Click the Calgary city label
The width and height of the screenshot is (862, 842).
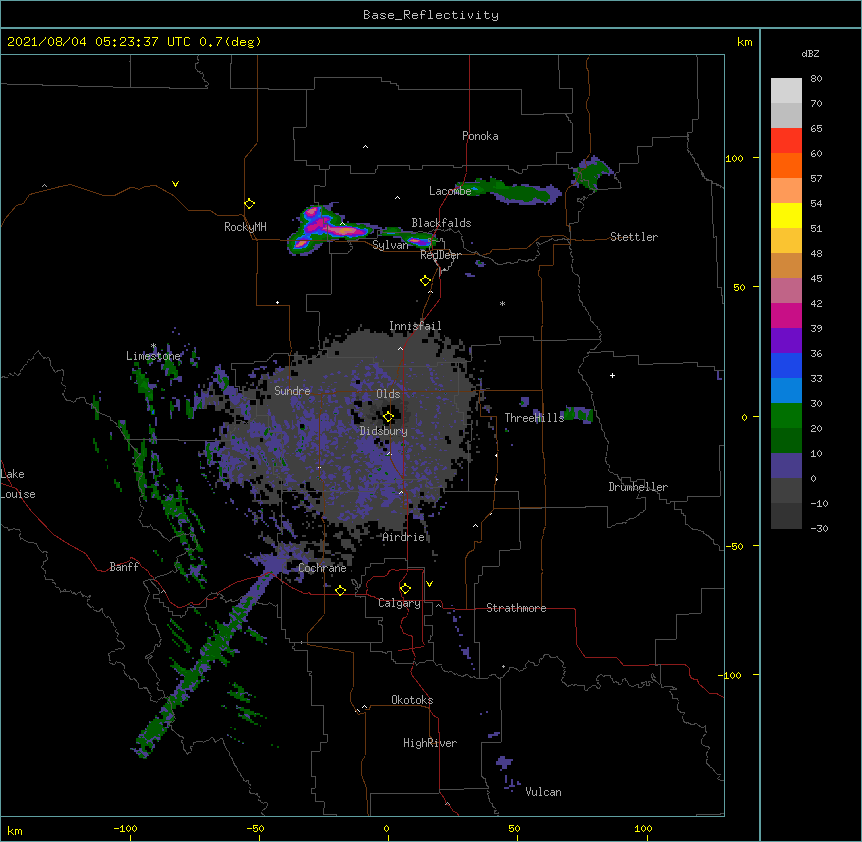click(399, 603)
